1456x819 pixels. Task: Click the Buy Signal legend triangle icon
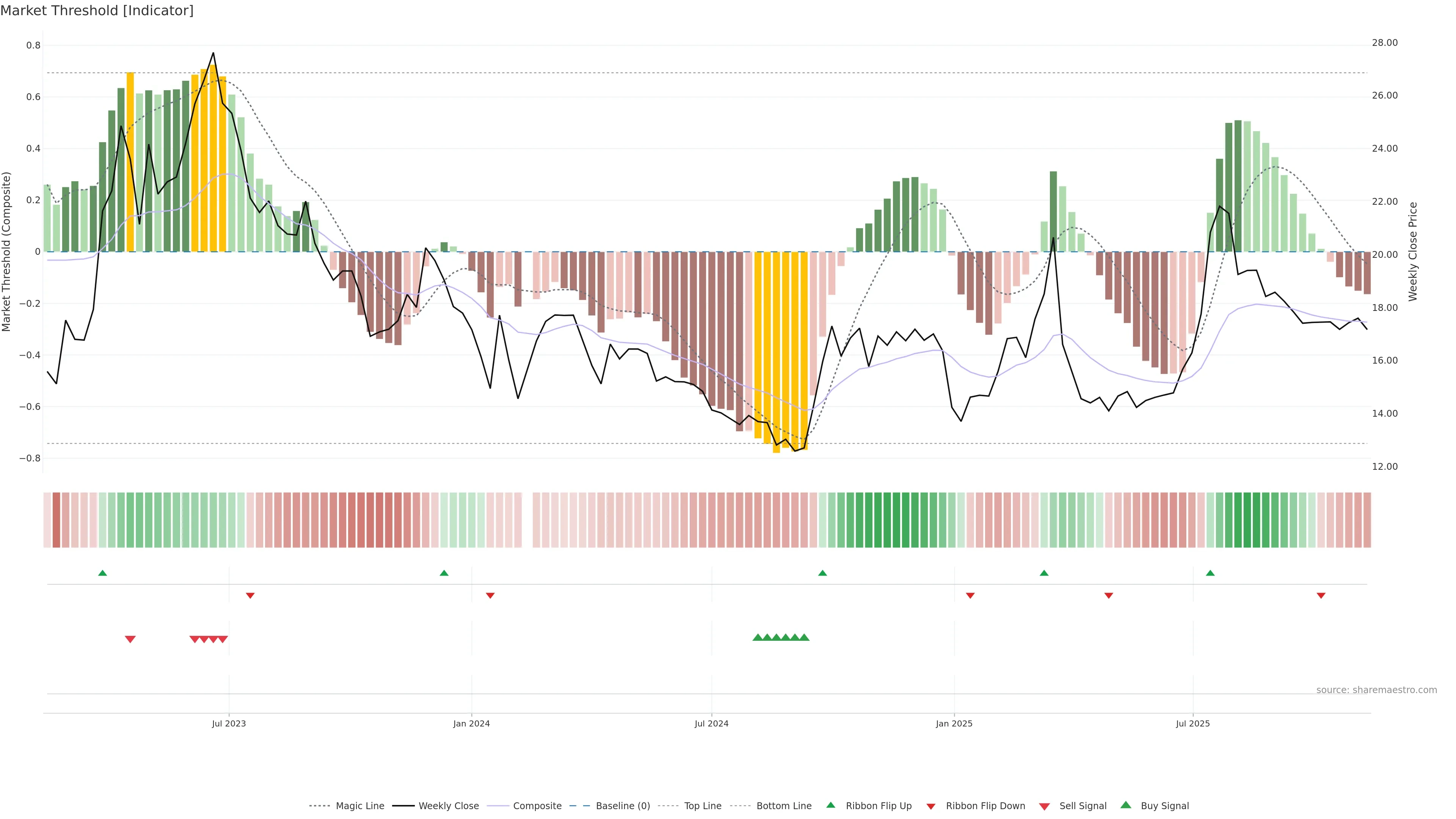(1126, 805)
